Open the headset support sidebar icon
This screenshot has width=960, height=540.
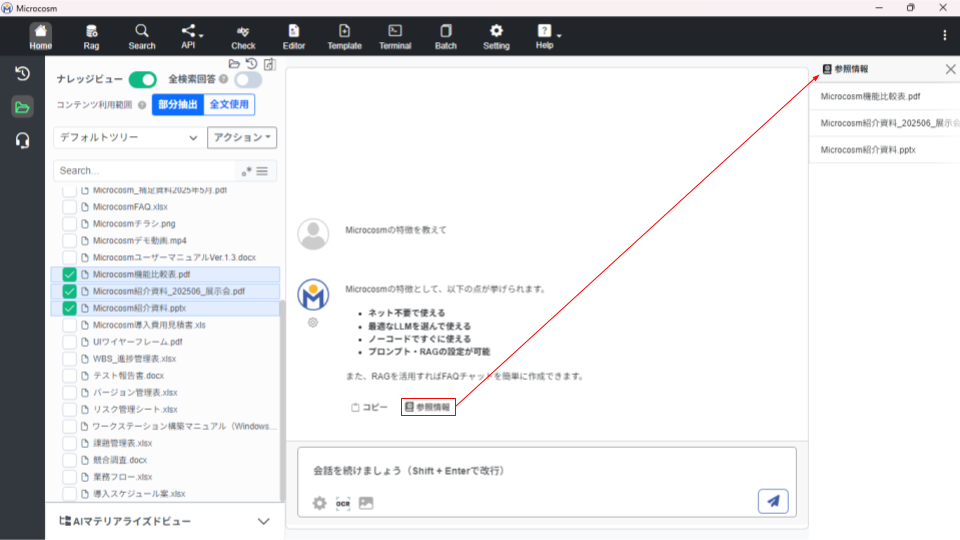22,141
